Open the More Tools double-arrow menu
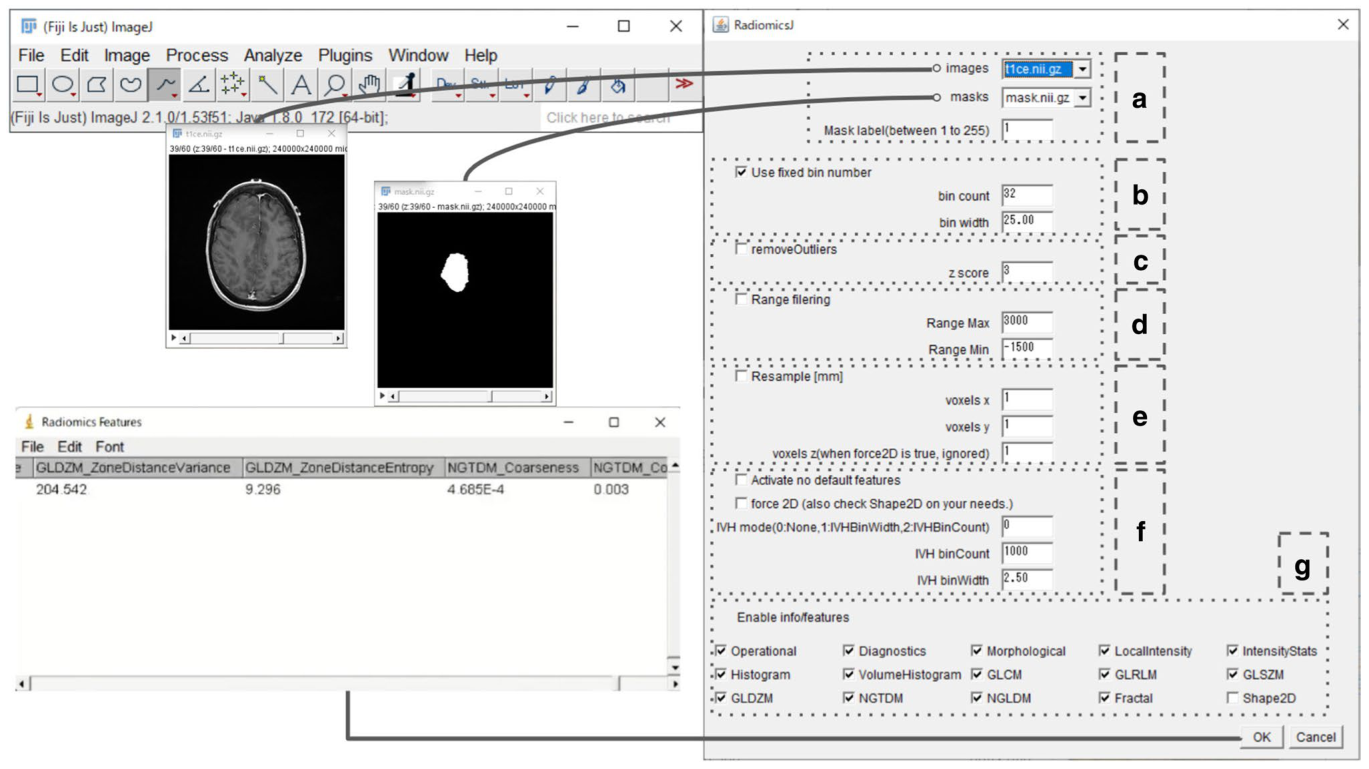Viewport: 1369px width, 769px height. pyautogui.click(x=684, y=84)
